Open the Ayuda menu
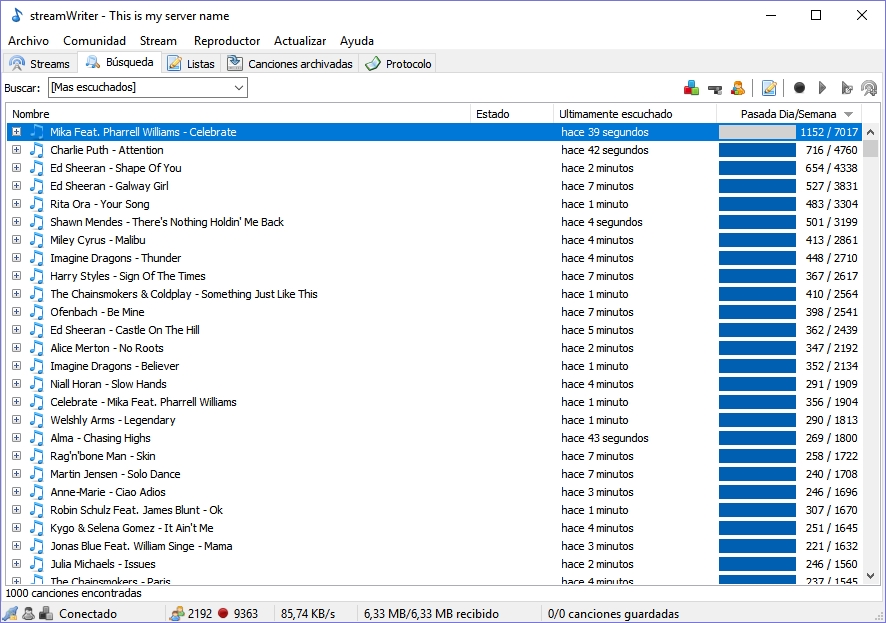Screen dimensions: 886x623 click(x=357, y=41)
